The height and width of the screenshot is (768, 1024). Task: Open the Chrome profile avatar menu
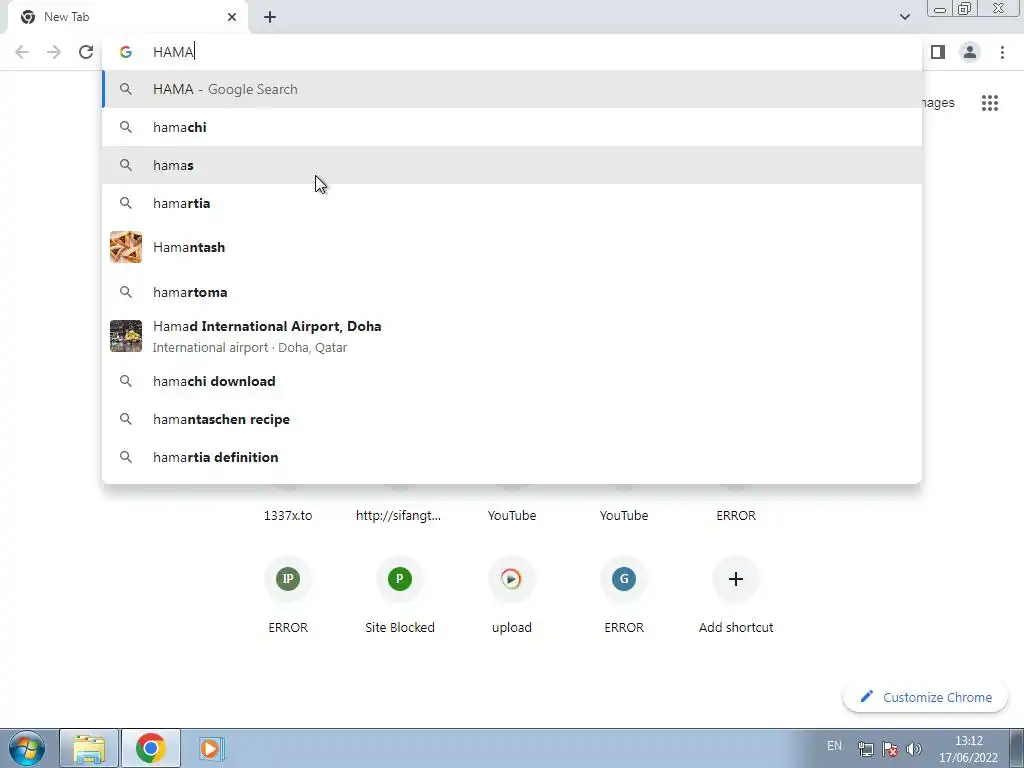click(x=970, y=52)
